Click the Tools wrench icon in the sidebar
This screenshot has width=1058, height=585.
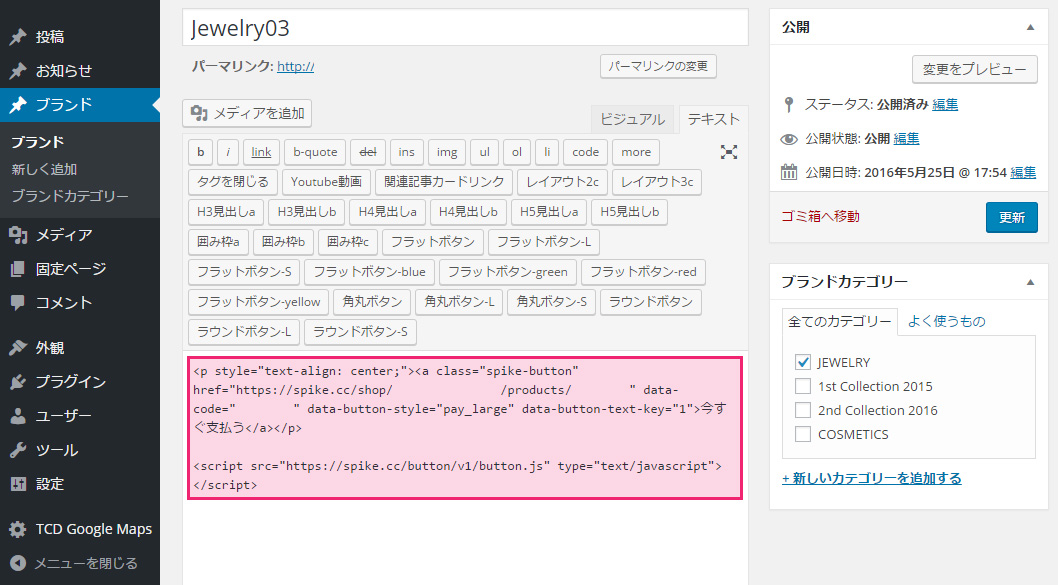click(x=18, y=450)
